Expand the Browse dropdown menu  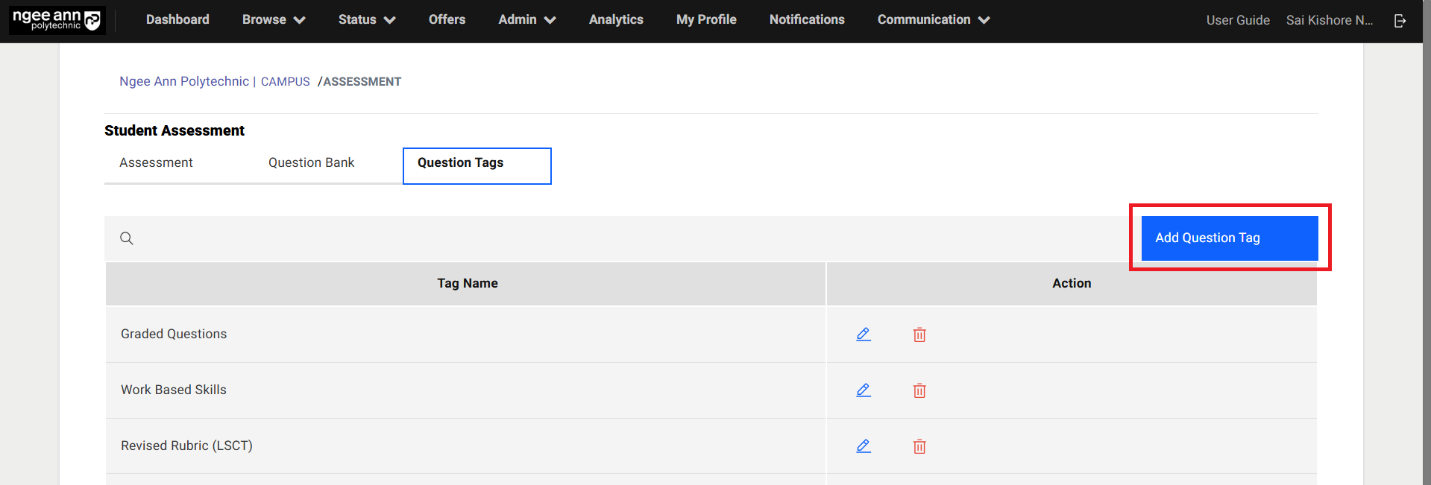[273, 20]
